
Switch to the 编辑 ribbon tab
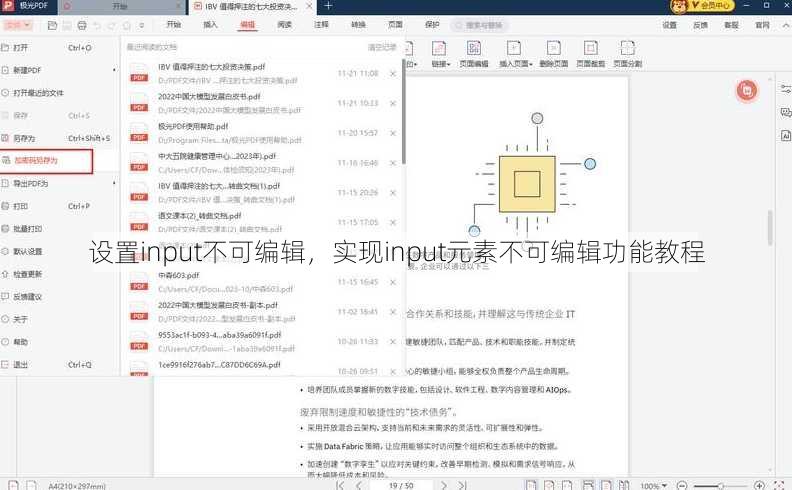point(248,25)
